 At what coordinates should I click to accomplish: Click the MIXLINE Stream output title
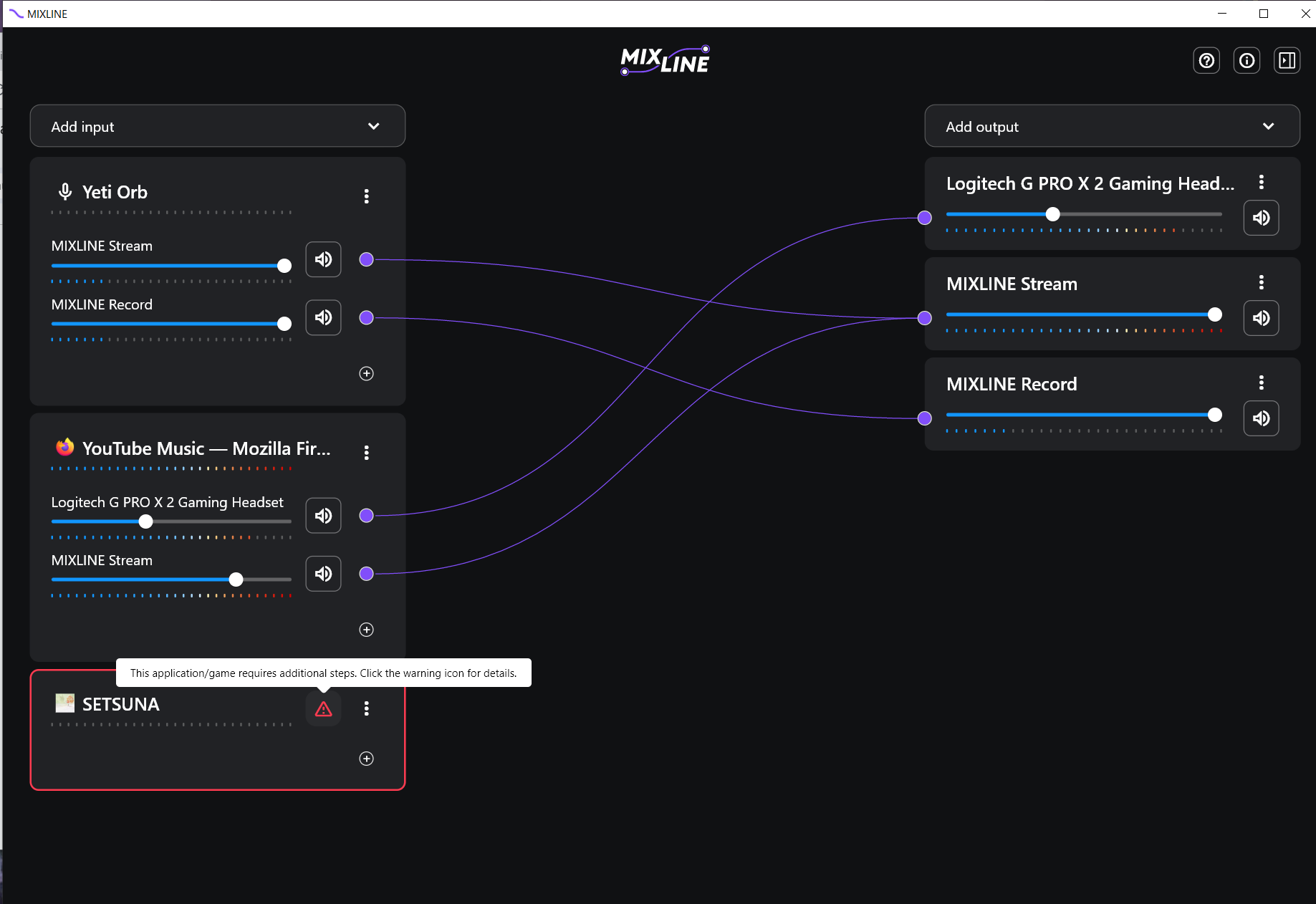[x=1012, y=284]
